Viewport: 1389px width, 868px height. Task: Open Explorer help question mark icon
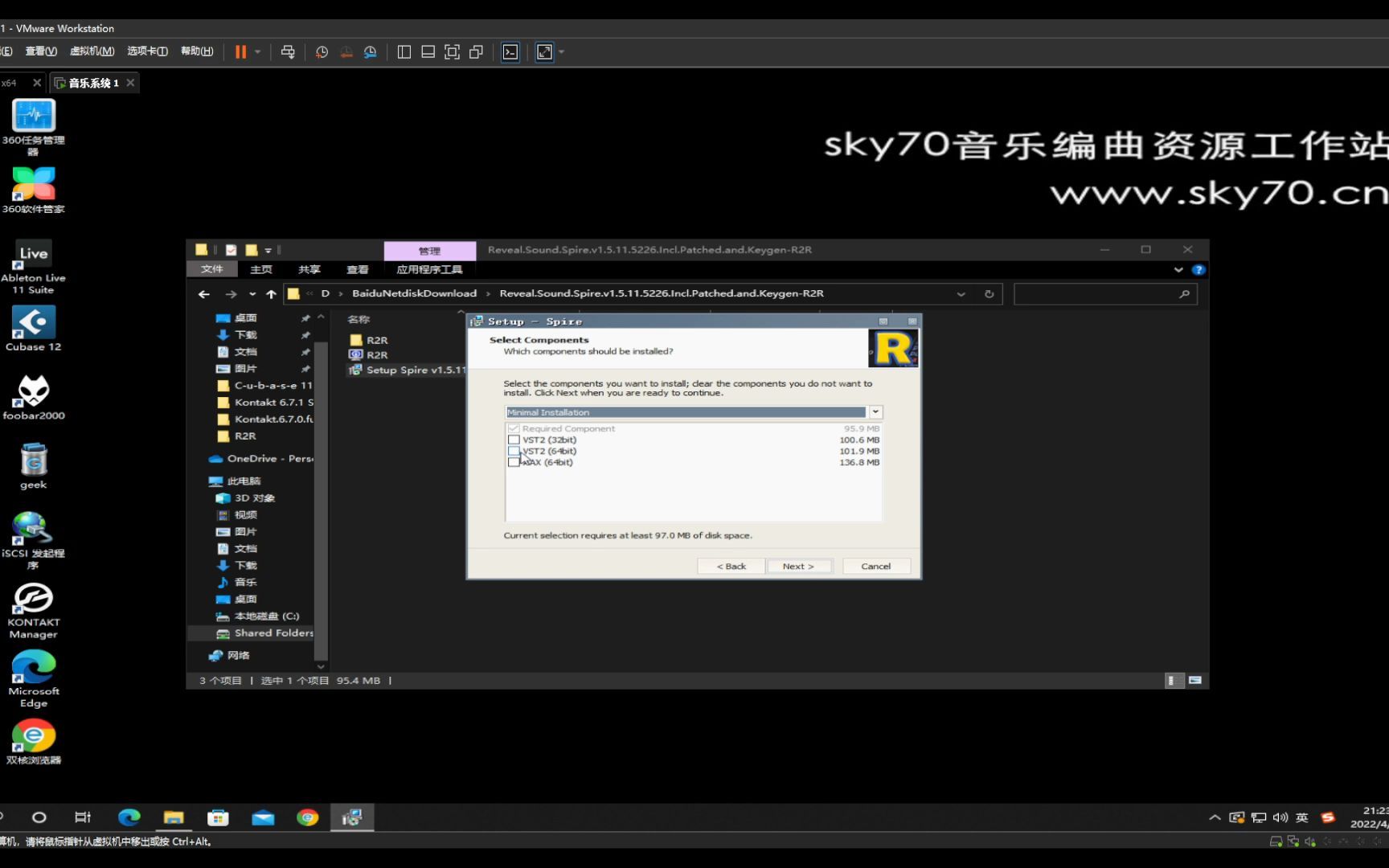[x=1198, y=270]
